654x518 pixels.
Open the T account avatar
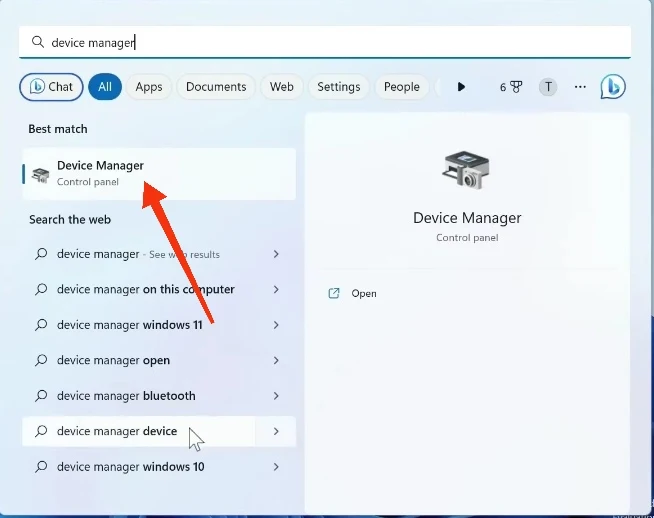click(548, 87)
